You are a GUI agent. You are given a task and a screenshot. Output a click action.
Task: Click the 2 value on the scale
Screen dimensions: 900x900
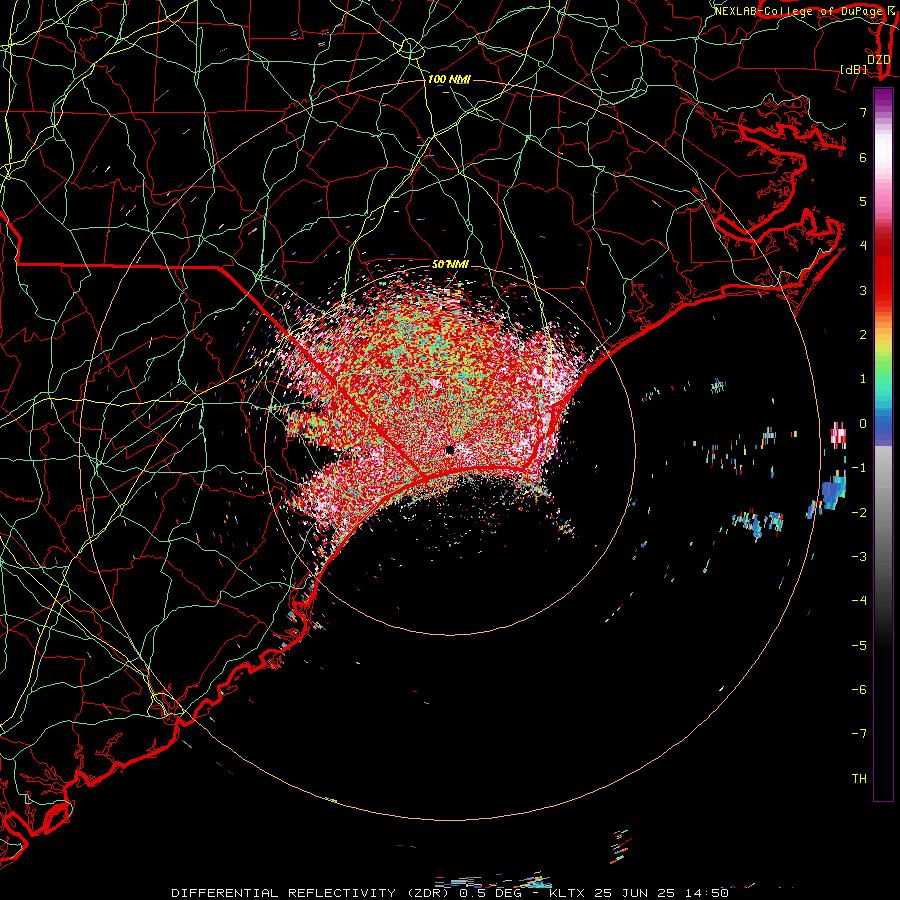pyautogui.click(x=863, y=335)
